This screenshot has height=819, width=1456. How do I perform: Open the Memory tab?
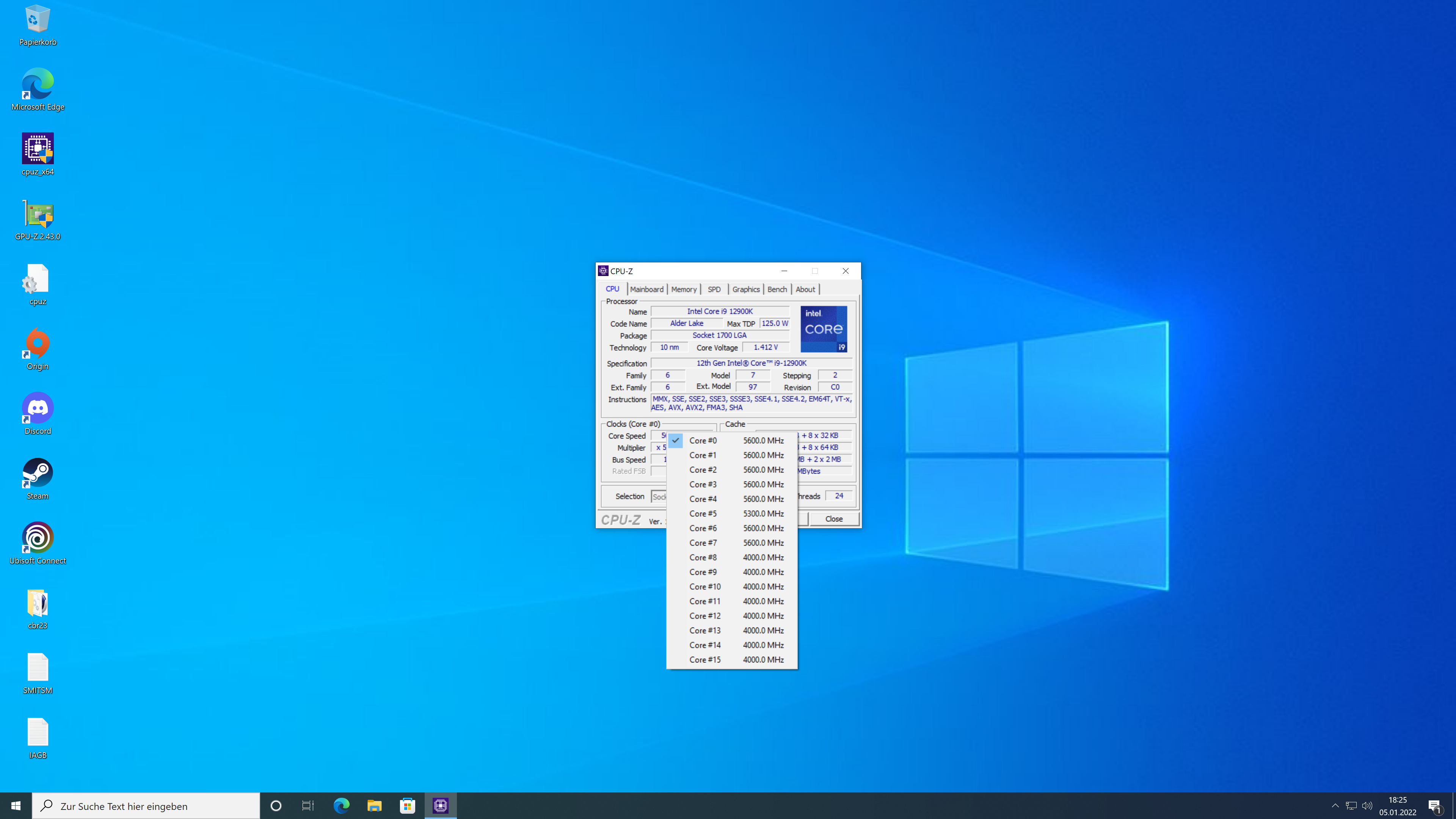point(683,289)
